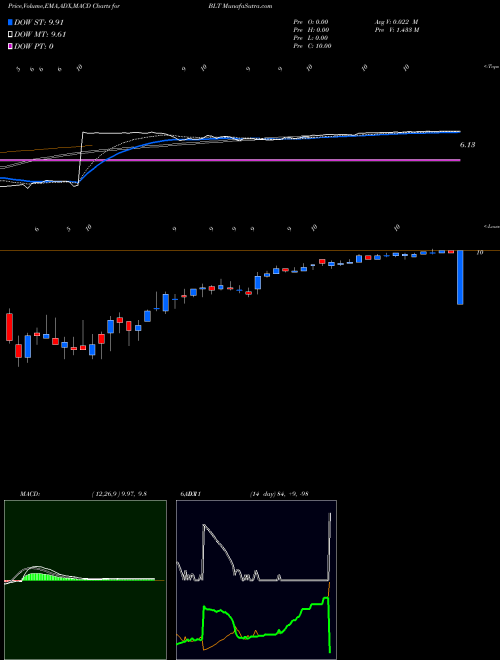Click the magenta DOW PT legend swatch
The width and height of the screenshot is (500, 660).
point(11,46)
